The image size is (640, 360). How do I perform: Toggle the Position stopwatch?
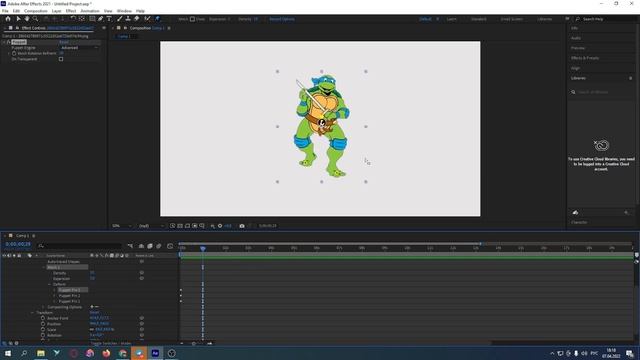pyautogui.click(x=43, y=324)
